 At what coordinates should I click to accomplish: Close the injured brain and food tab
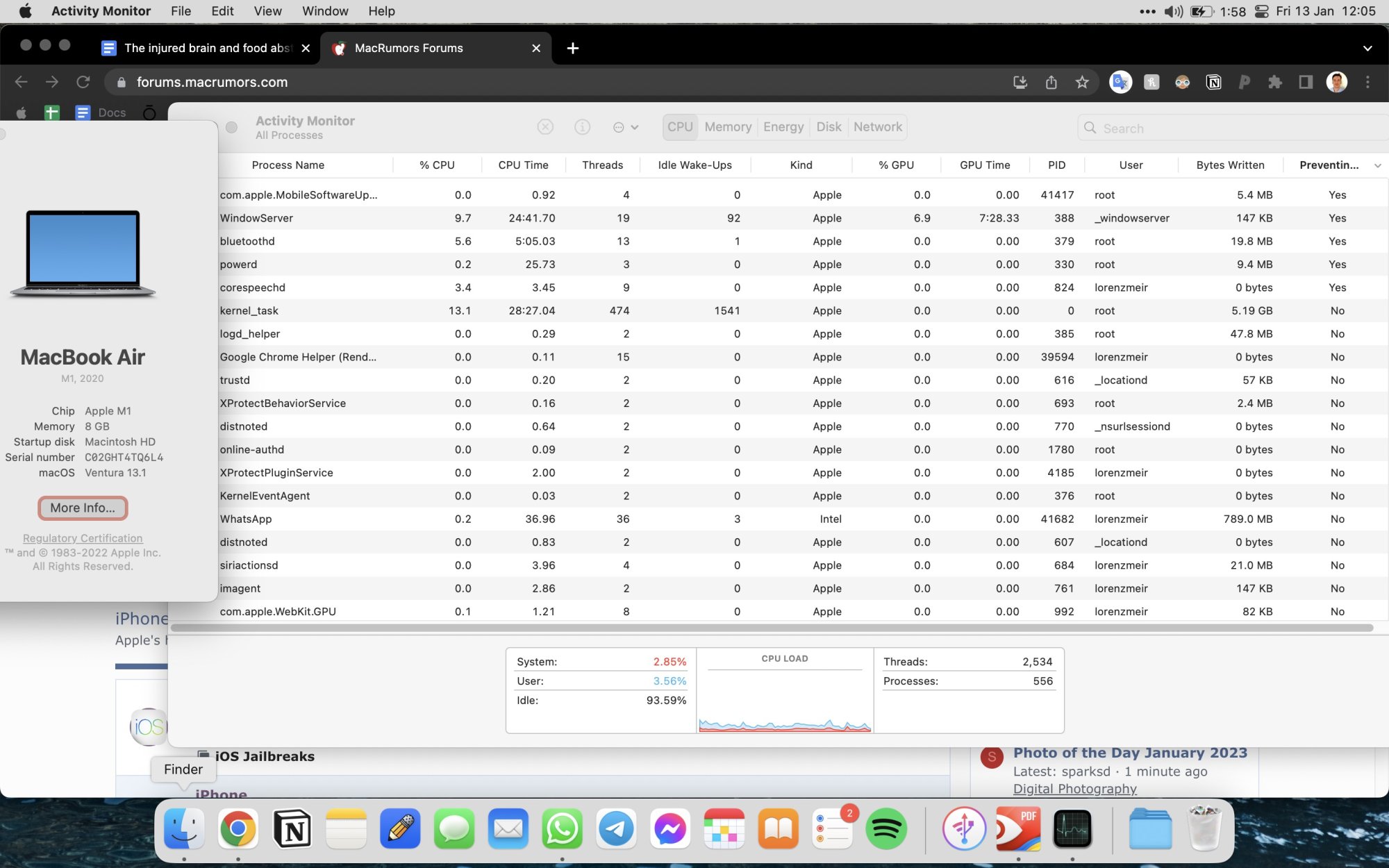[x=306, y=48]
